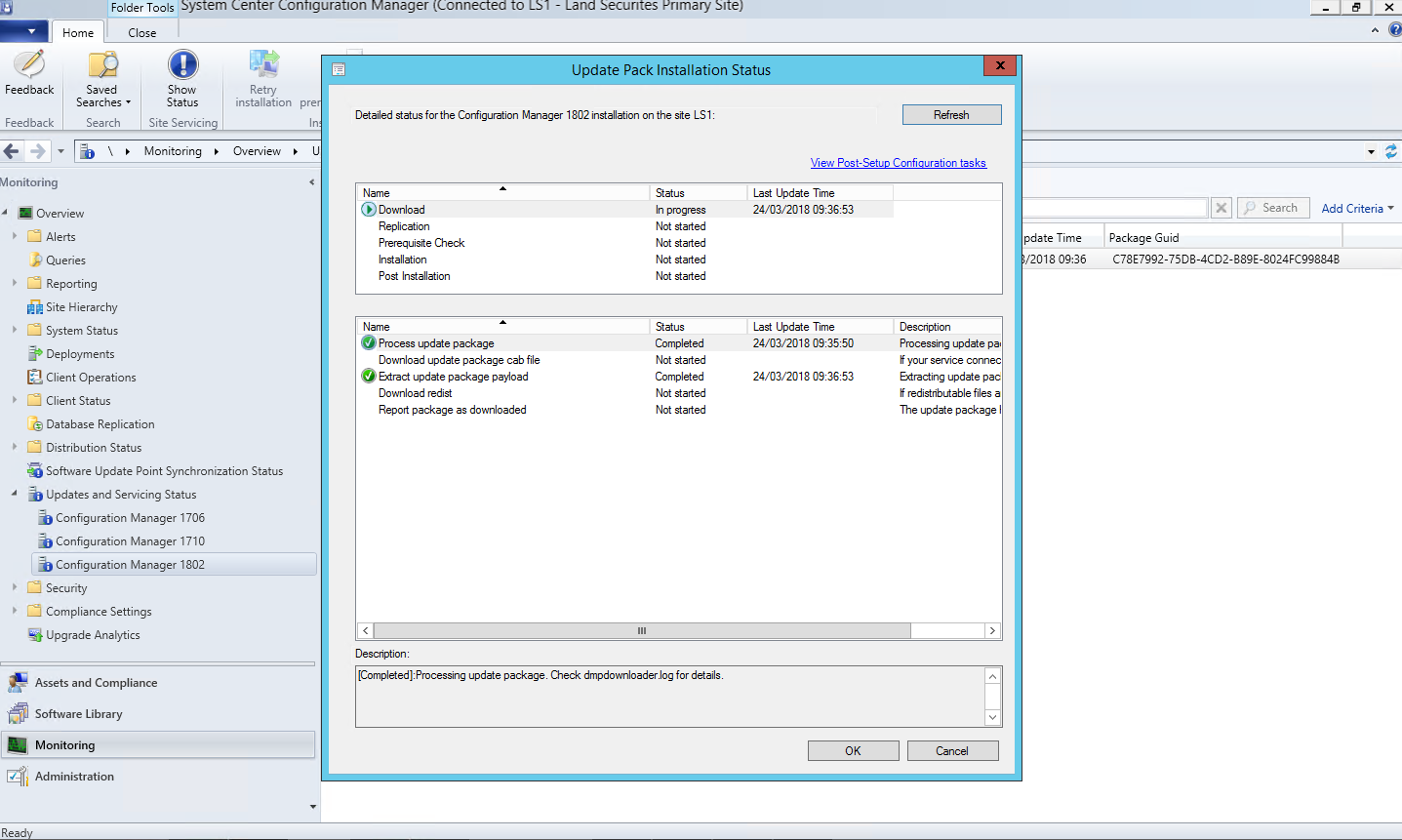
Task: Click the Software Update Point Synchronization Status icon
Action: coord(35,470)
